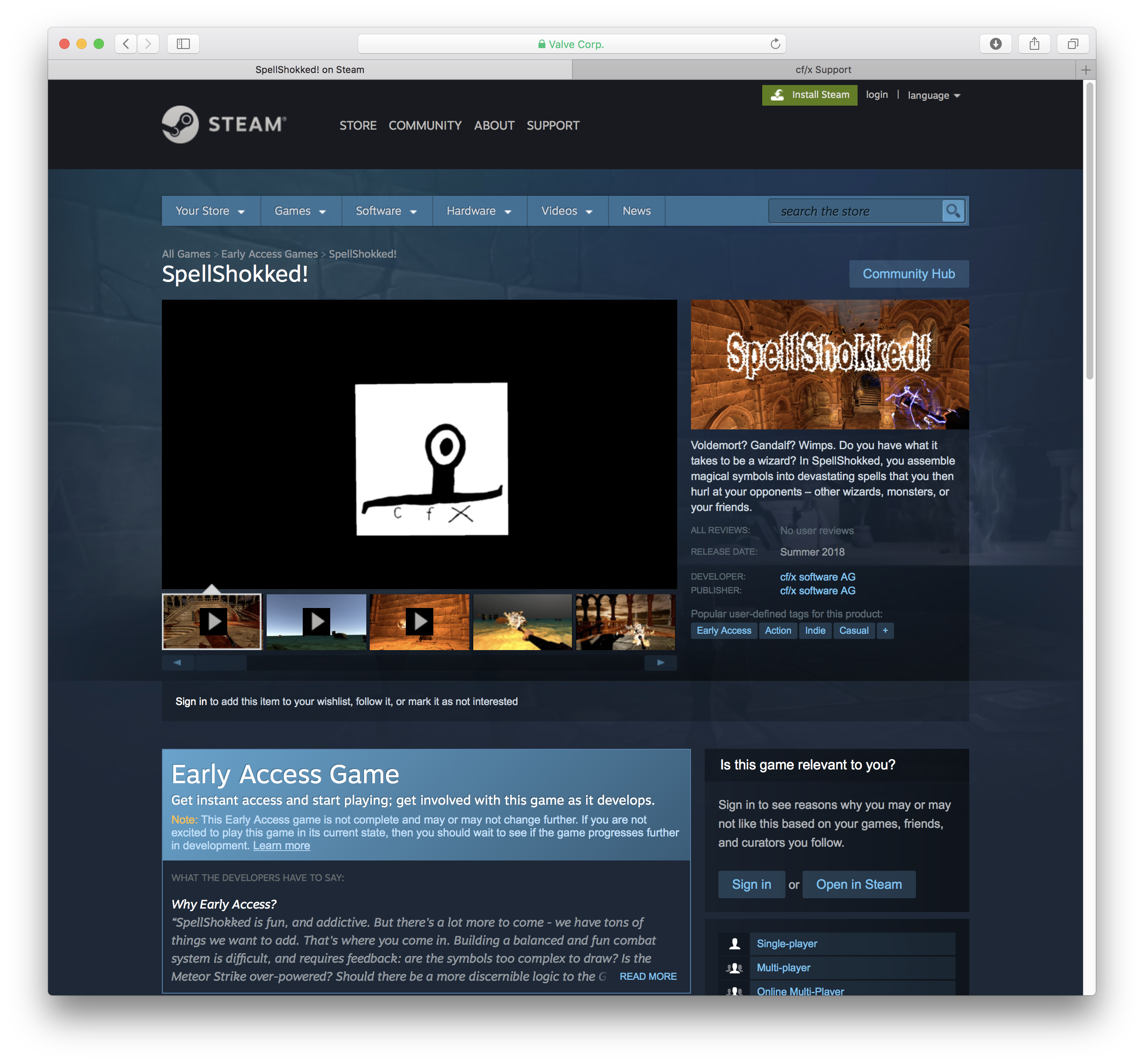The image size is (1144, 1064).
Task: Click the page vertical scrollbar
Action: 1089,230
